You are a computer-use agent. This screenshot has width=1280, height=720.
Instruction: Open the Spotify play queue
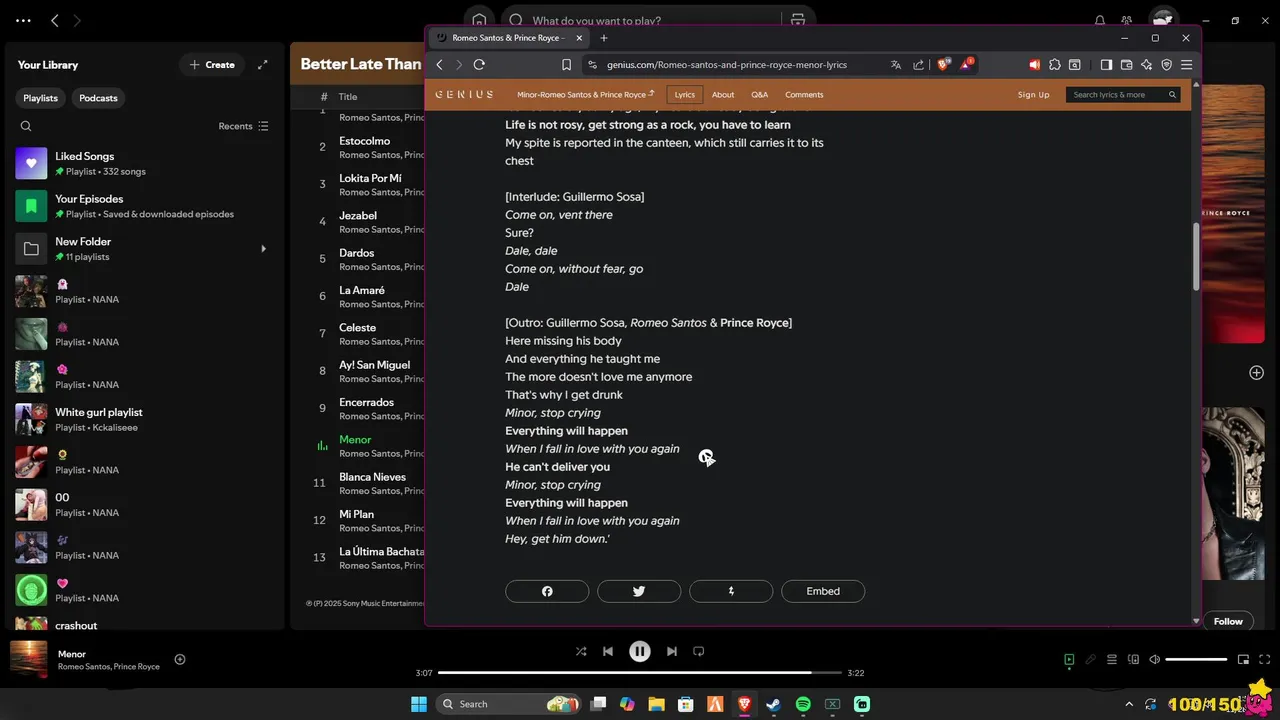1112,659
